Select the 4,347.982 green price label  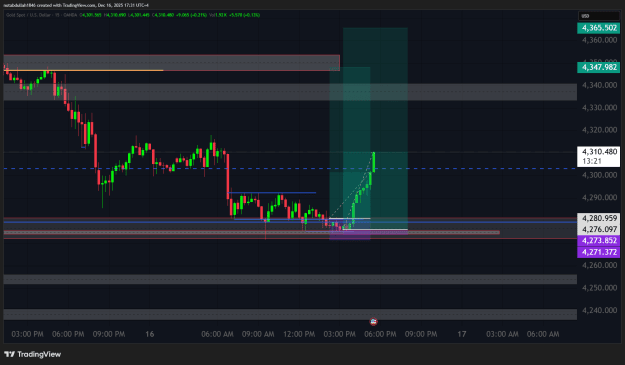click(598, 67)
